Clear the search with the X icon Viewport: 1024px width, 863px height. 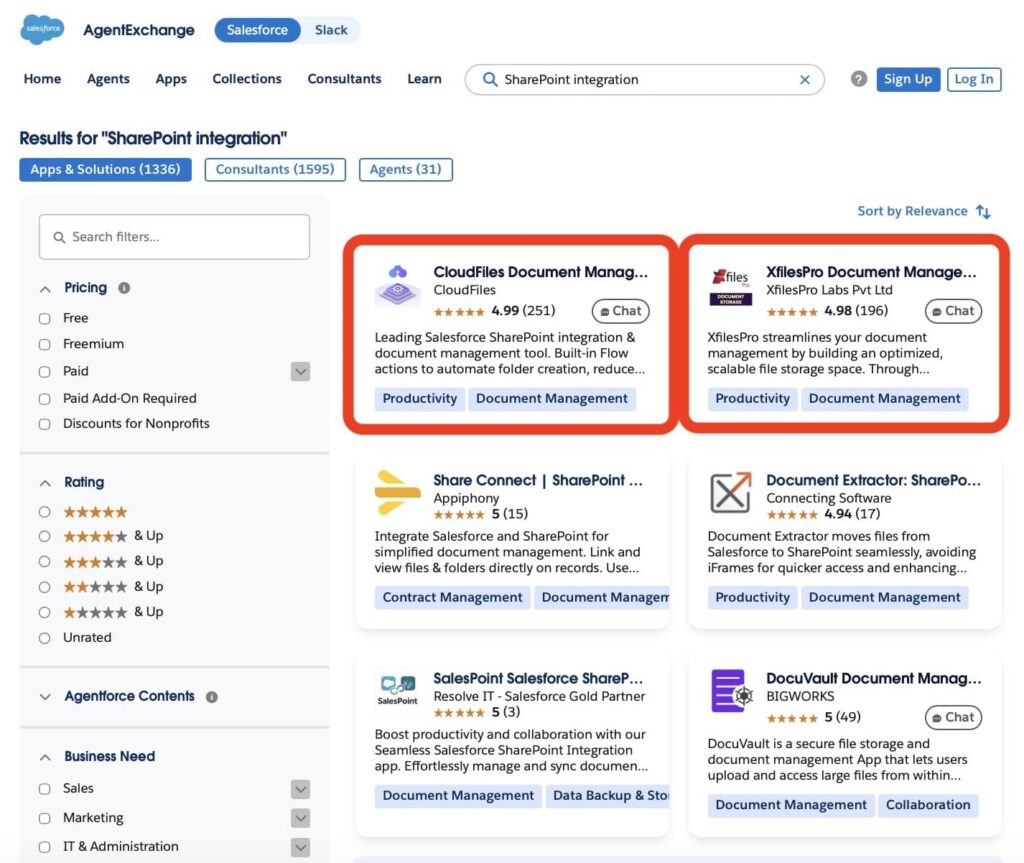pyautogui.click(x=805, y=80)
